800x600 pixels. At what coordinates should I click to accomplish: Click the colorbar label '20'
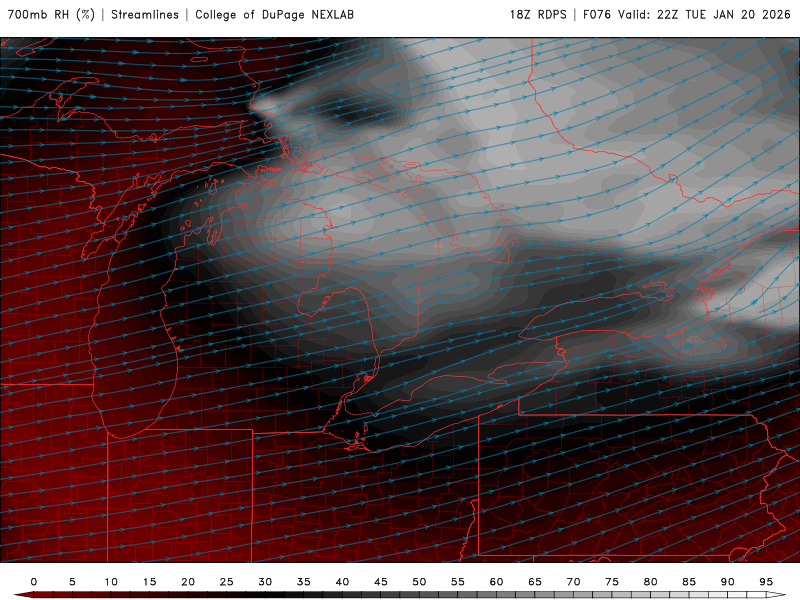pos(188,582)
